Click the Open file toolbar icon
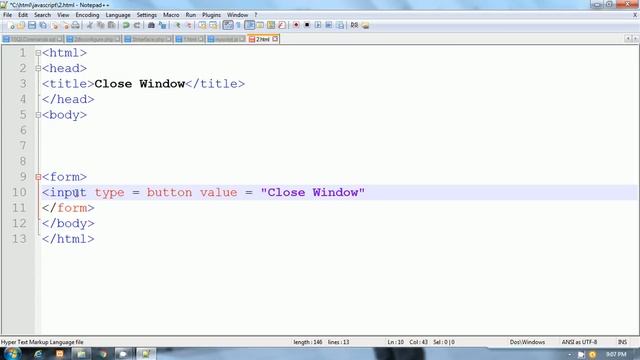The width and height of the screenshot is (640, 360). pos(21,25)
